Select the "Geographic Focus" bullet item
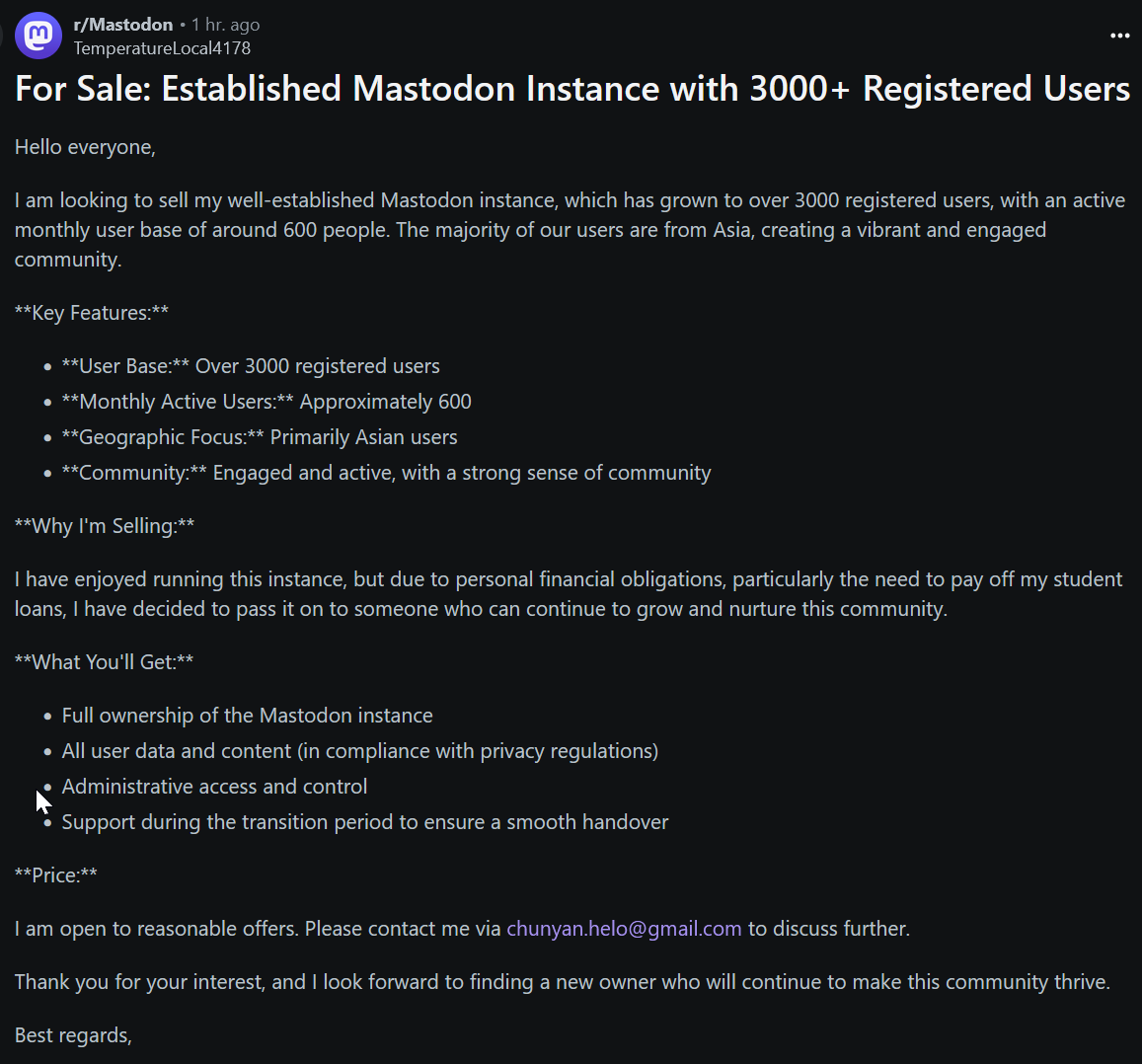The image size is (1142, 1064). (x=260, y=437)
